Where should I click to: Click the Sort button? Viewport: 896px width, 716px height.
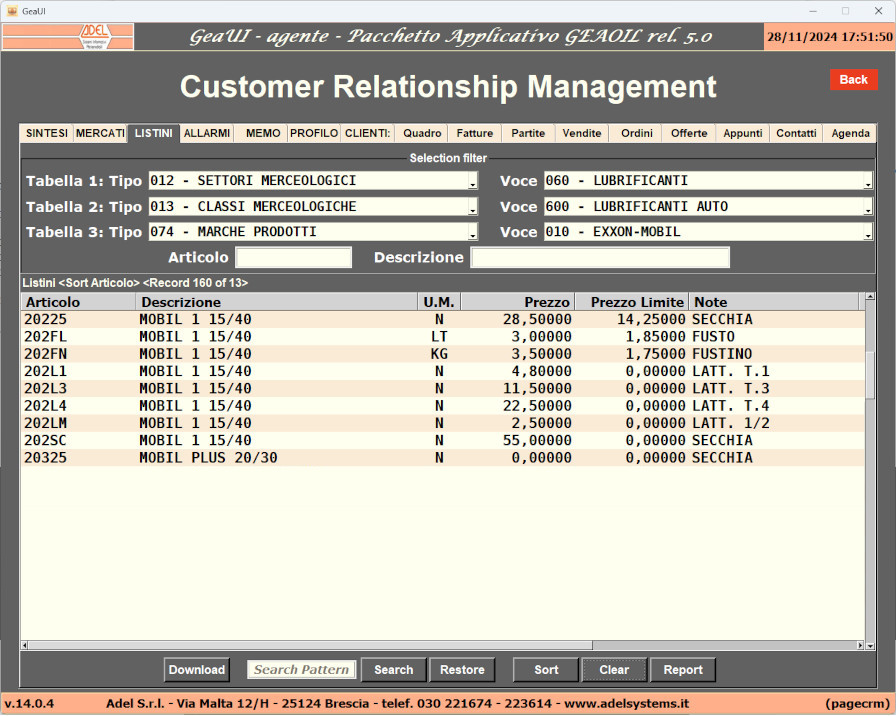point(546,670)
